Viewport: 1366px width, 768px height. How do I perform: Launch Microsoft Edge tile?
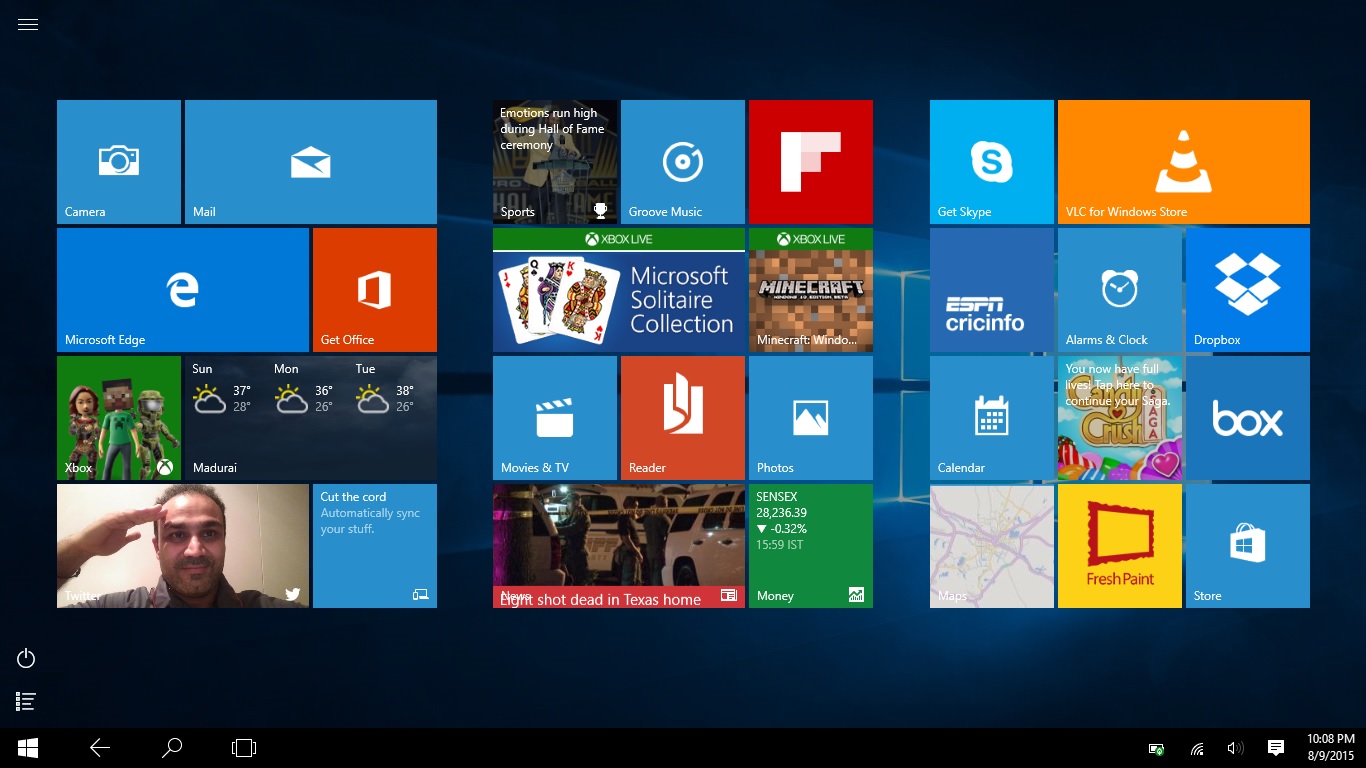(183, 290)
